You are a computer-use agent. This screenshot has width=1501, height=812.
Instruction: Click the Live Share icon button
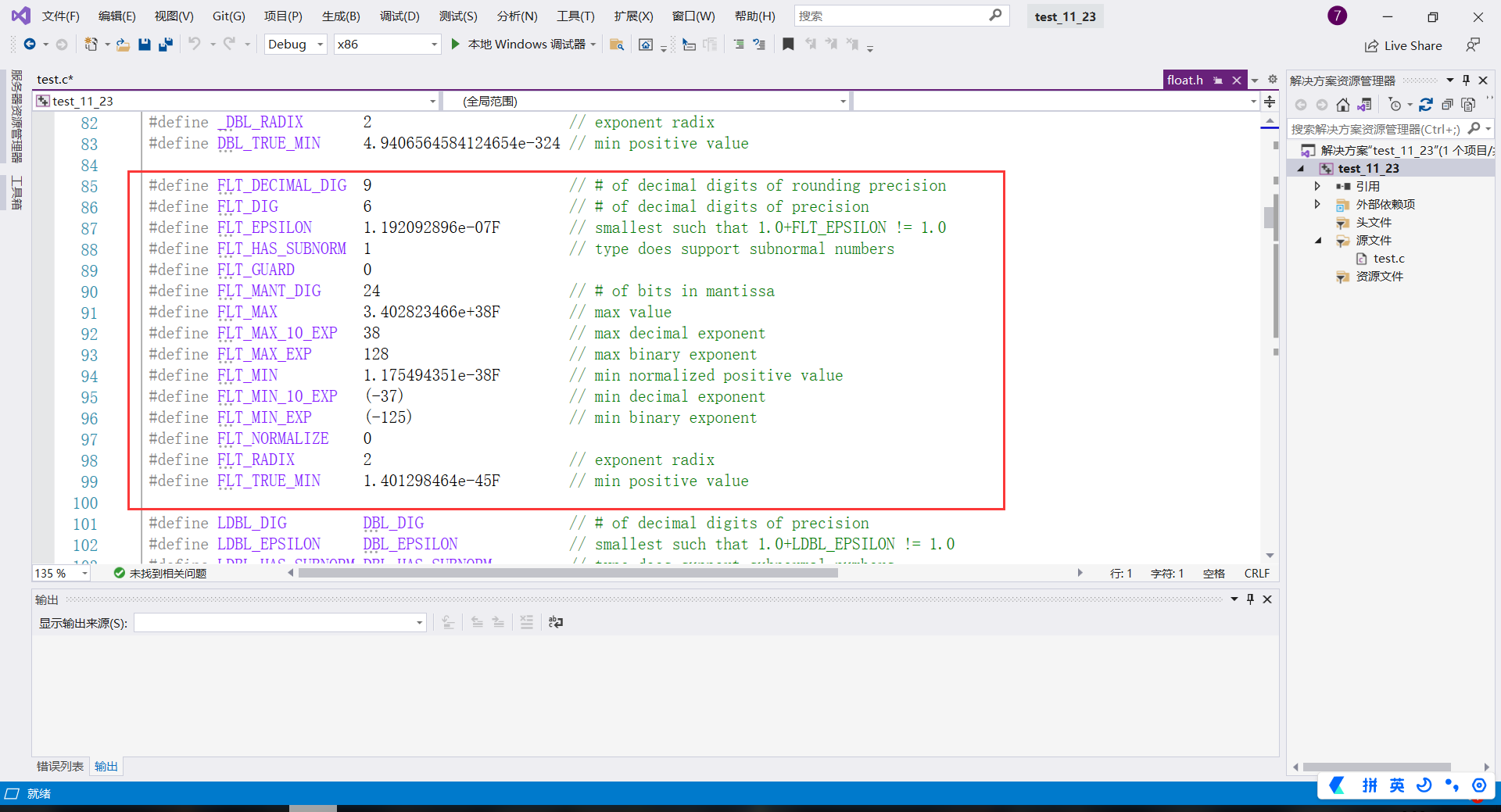coord(1403,46)
